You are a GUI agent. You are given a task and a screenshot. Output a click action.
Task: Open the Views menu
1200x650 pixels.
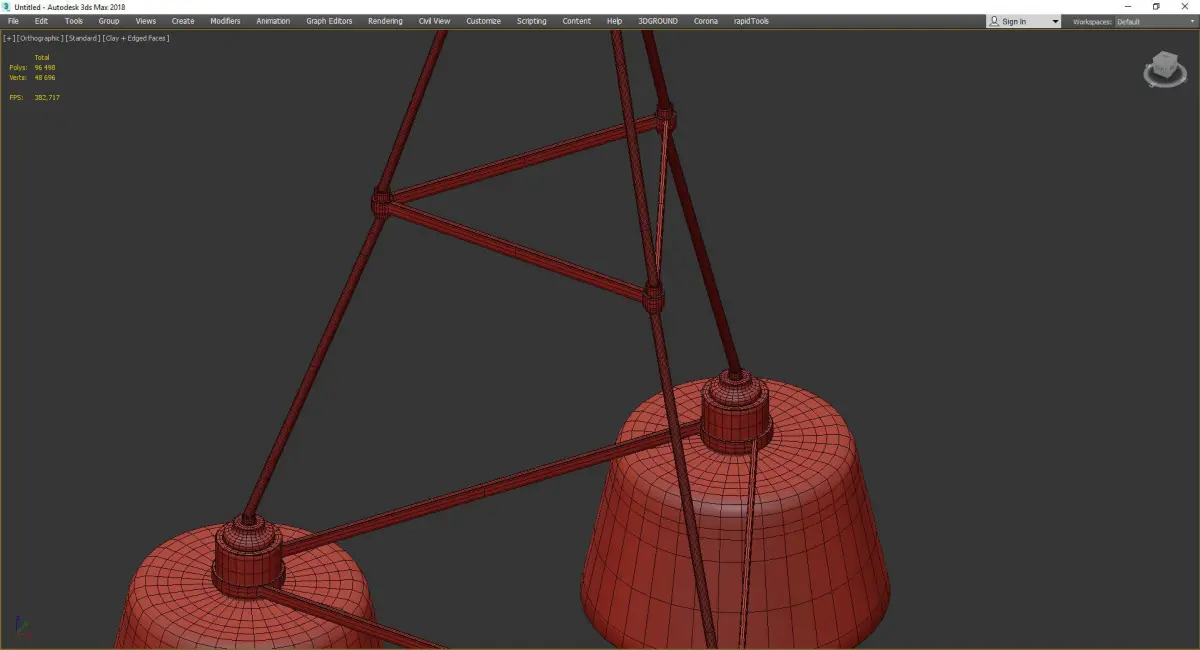[146, 21]
